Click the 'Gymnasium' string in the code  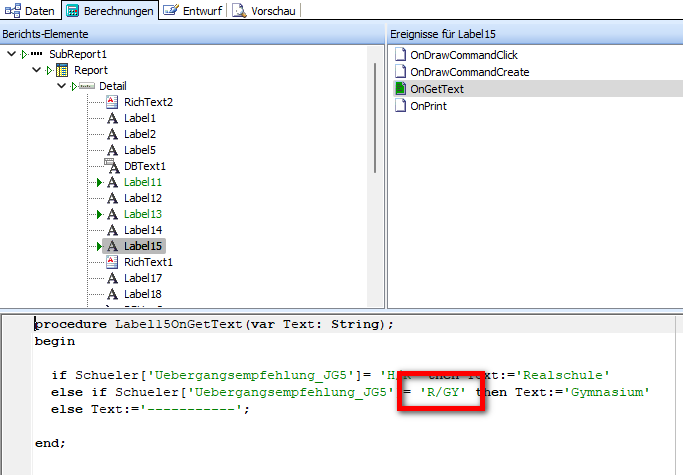pyautogui.click(x=607, y=392)
